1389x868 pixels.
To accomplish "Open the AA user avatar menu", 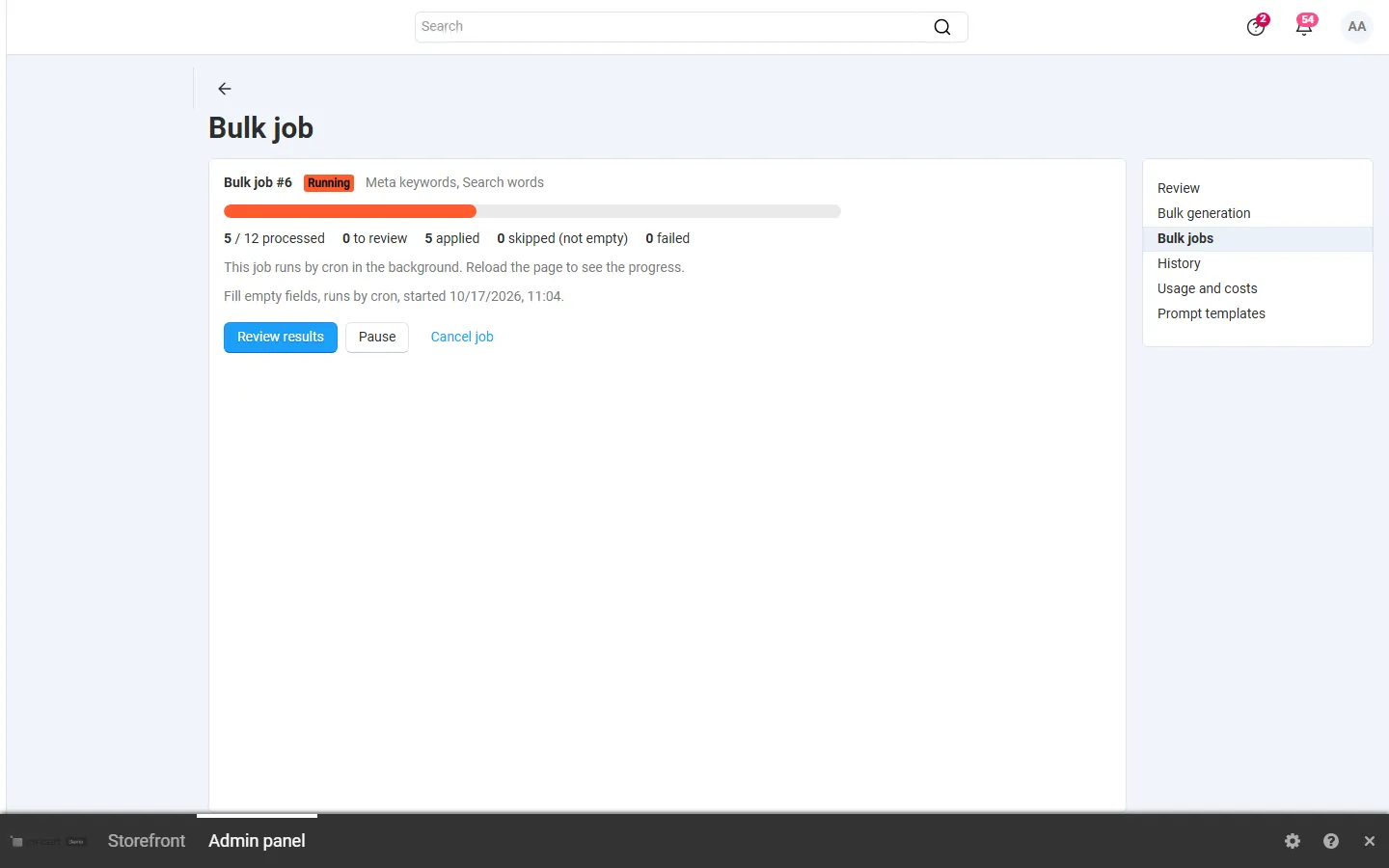I will (x=1356, y=27).
